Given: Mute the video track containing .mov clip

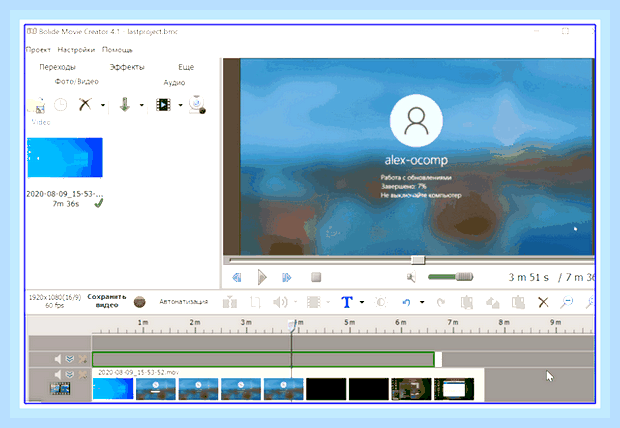Looking at the screenshot, I should point(58,374).
